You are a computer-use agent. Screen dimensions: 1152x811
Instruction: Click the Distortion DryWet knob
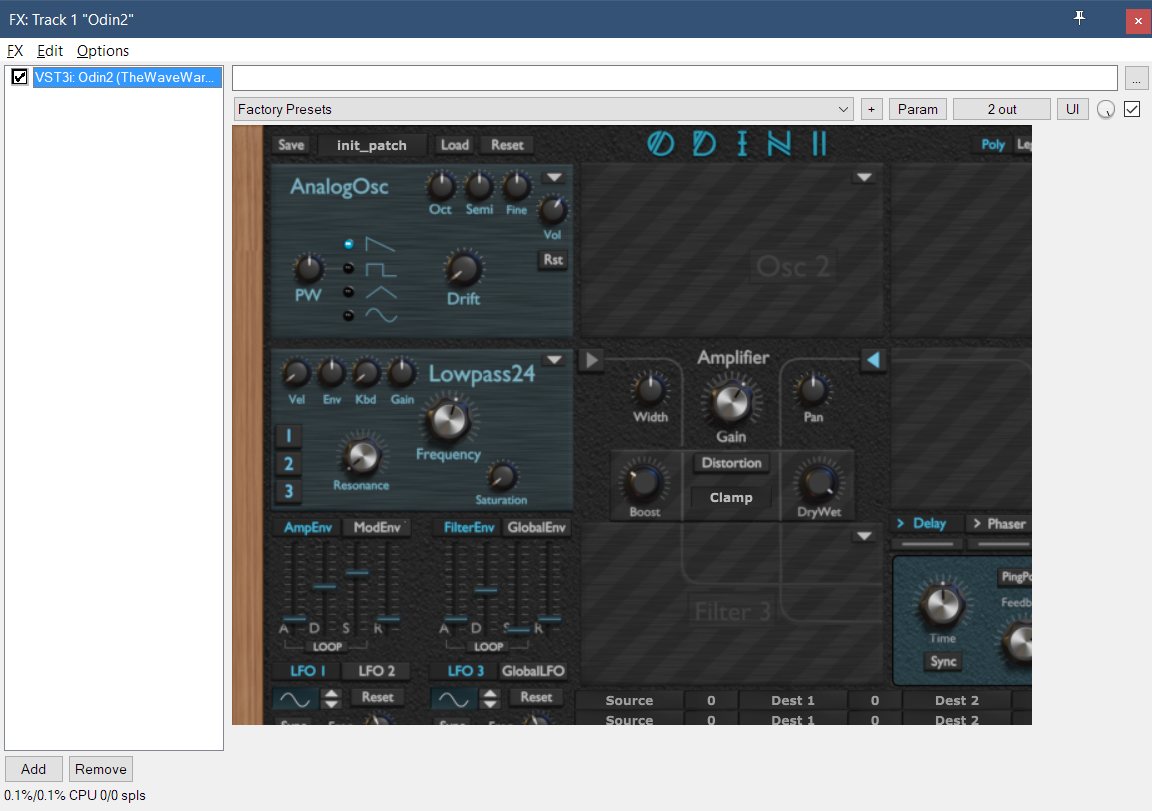pos(818,483)
